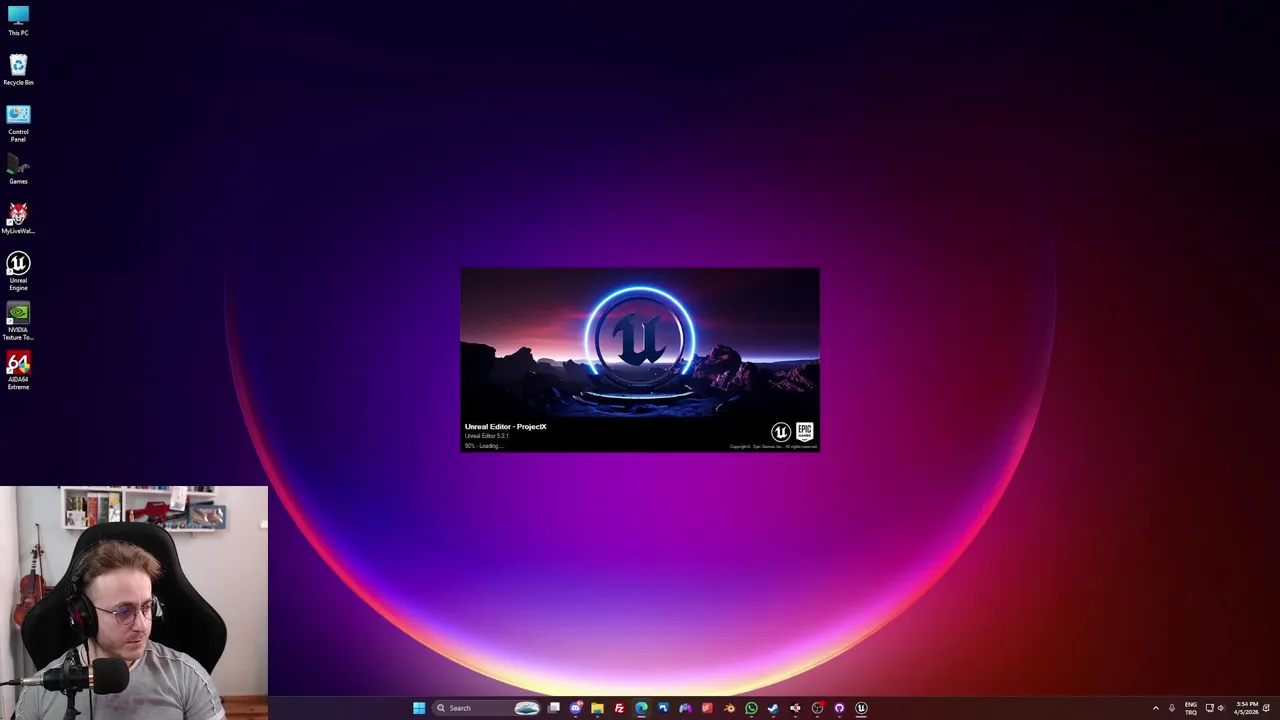Open Discord from the taskbar

(576, 708)
